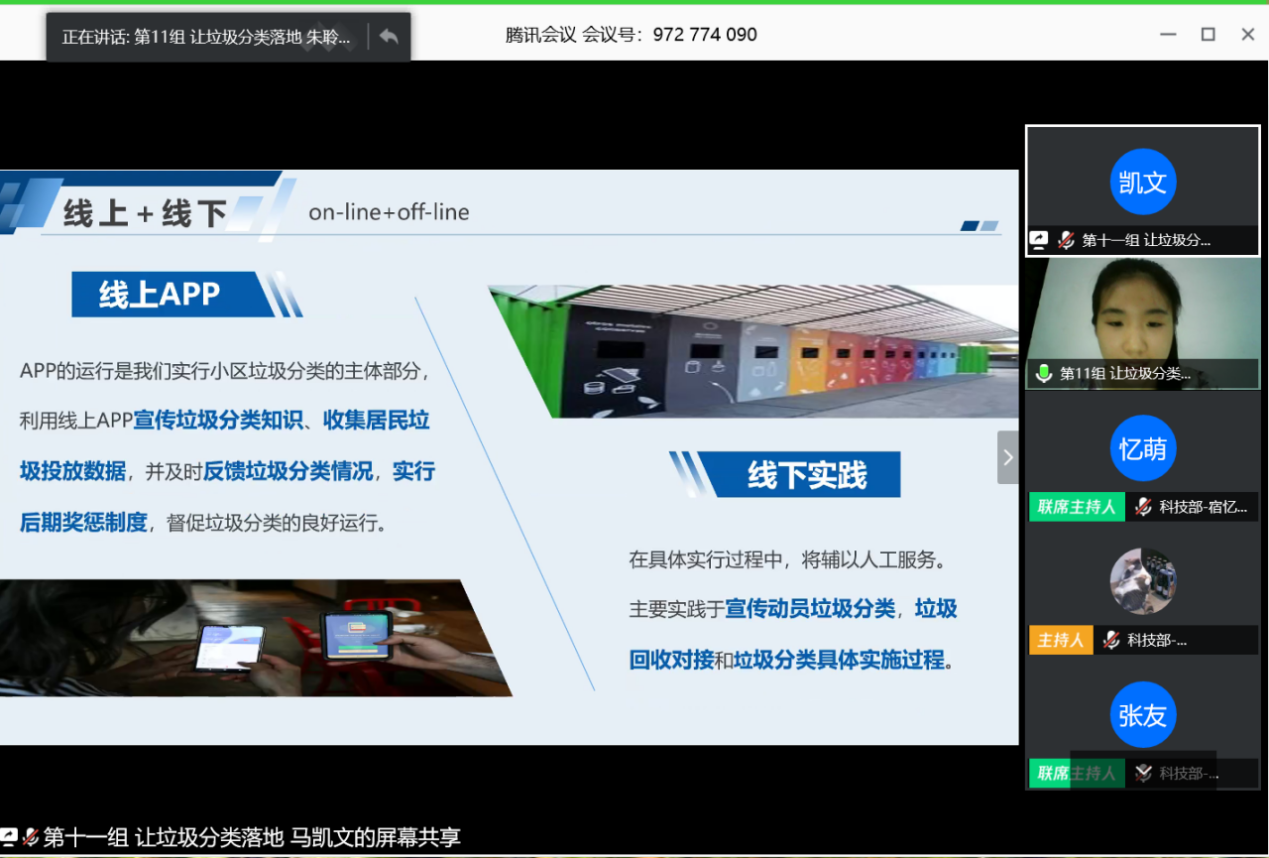1269x858 pixels.
Task: Click the 正在讲话 speaker notification text
Action: point(206,37)
